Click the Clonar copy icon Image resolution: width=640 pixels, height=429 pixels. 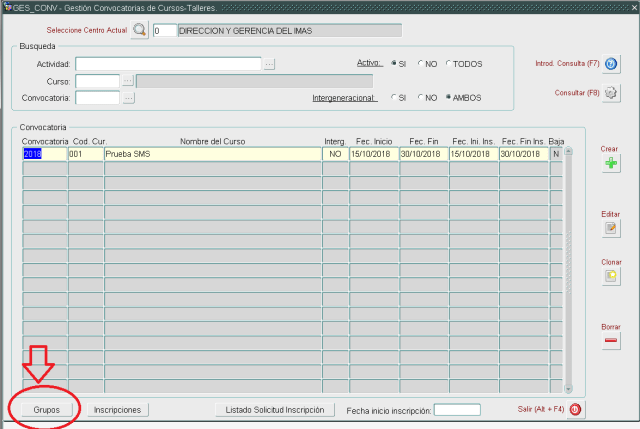coord(610,277)
